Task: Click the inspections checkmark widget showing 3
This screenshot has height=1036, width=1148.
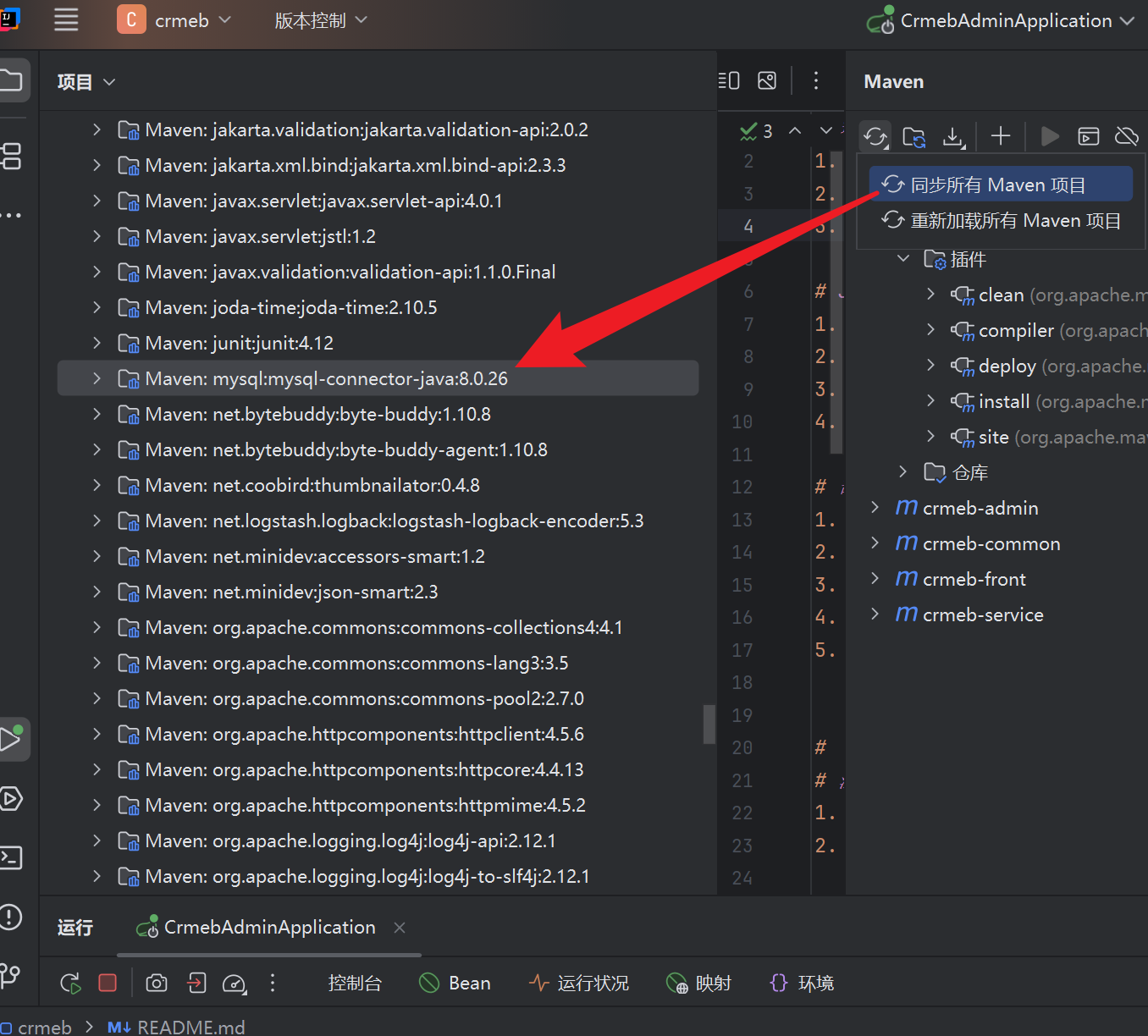Action: tap(756, 131)
